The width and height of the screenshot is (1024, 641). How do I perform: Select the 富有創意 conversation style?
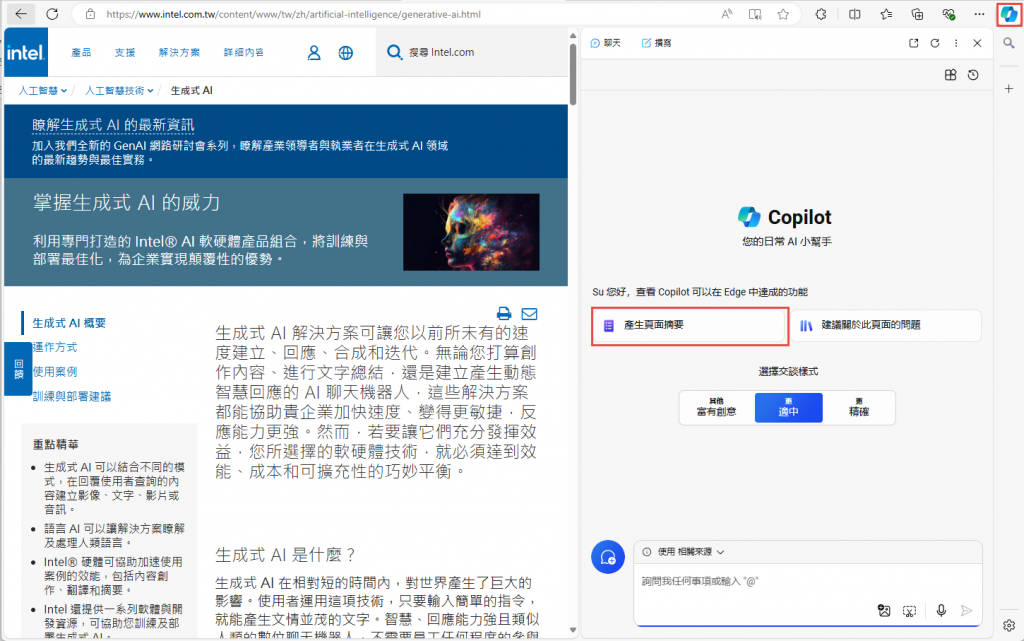716,407
